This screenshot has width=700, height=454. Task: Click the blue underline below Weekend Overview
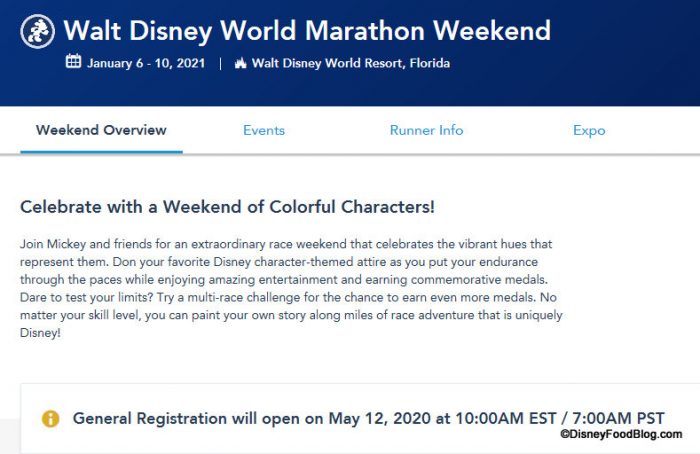[101, 151]
